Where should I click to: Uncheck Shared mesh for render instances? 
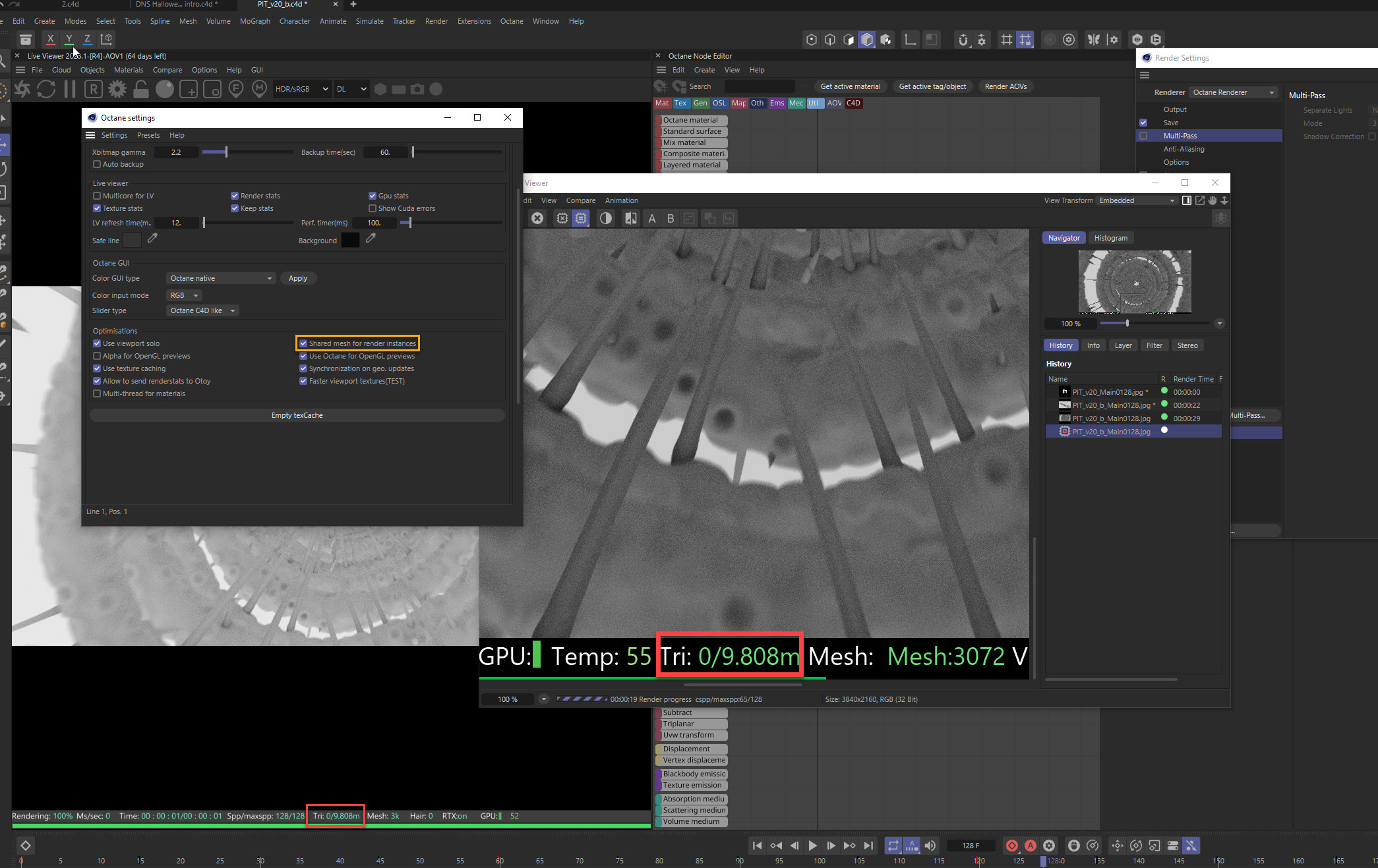pyautogui.click(x=303, y=343)
